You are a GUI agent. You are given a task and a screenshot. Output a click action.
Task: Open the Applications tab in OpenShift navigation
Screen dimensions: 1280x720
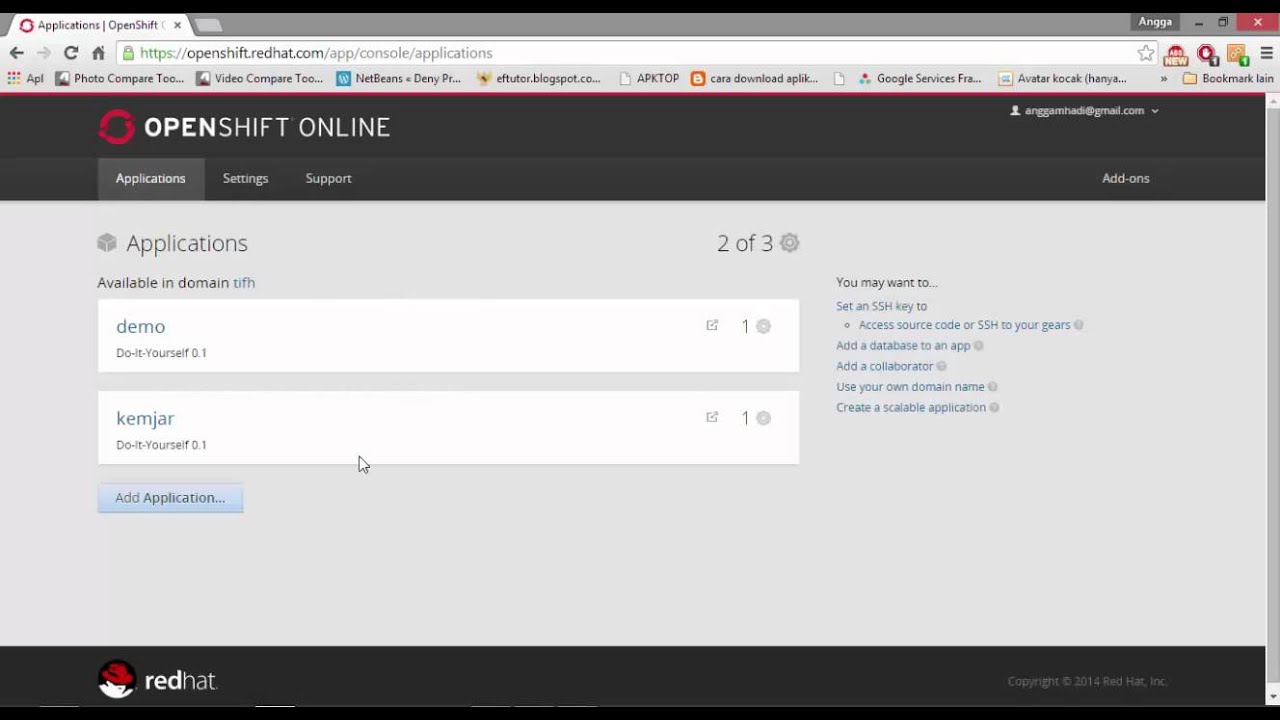point(151,178)
